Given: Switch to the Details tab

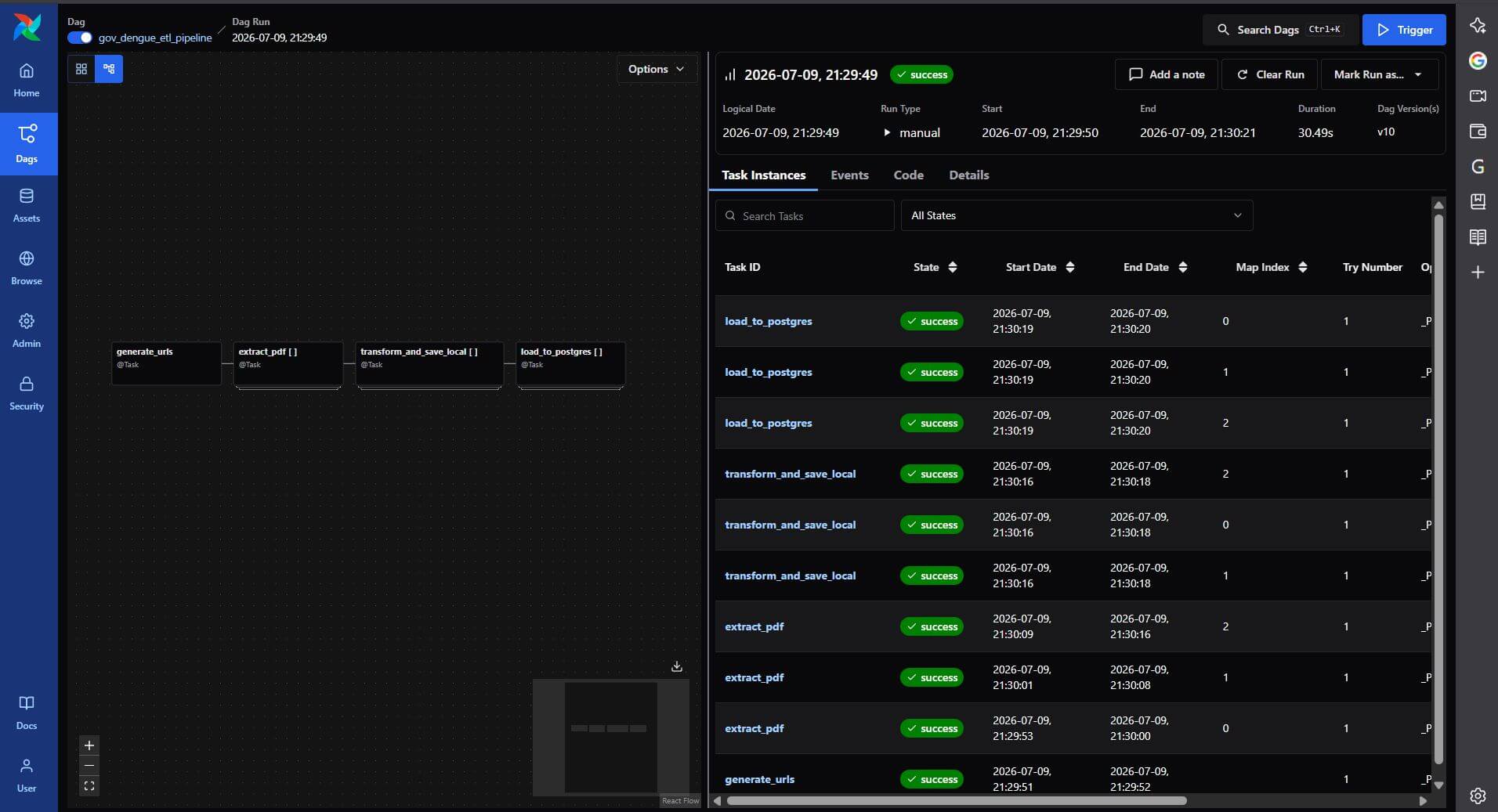Looking at the screenshot, I should click(969, 175).
